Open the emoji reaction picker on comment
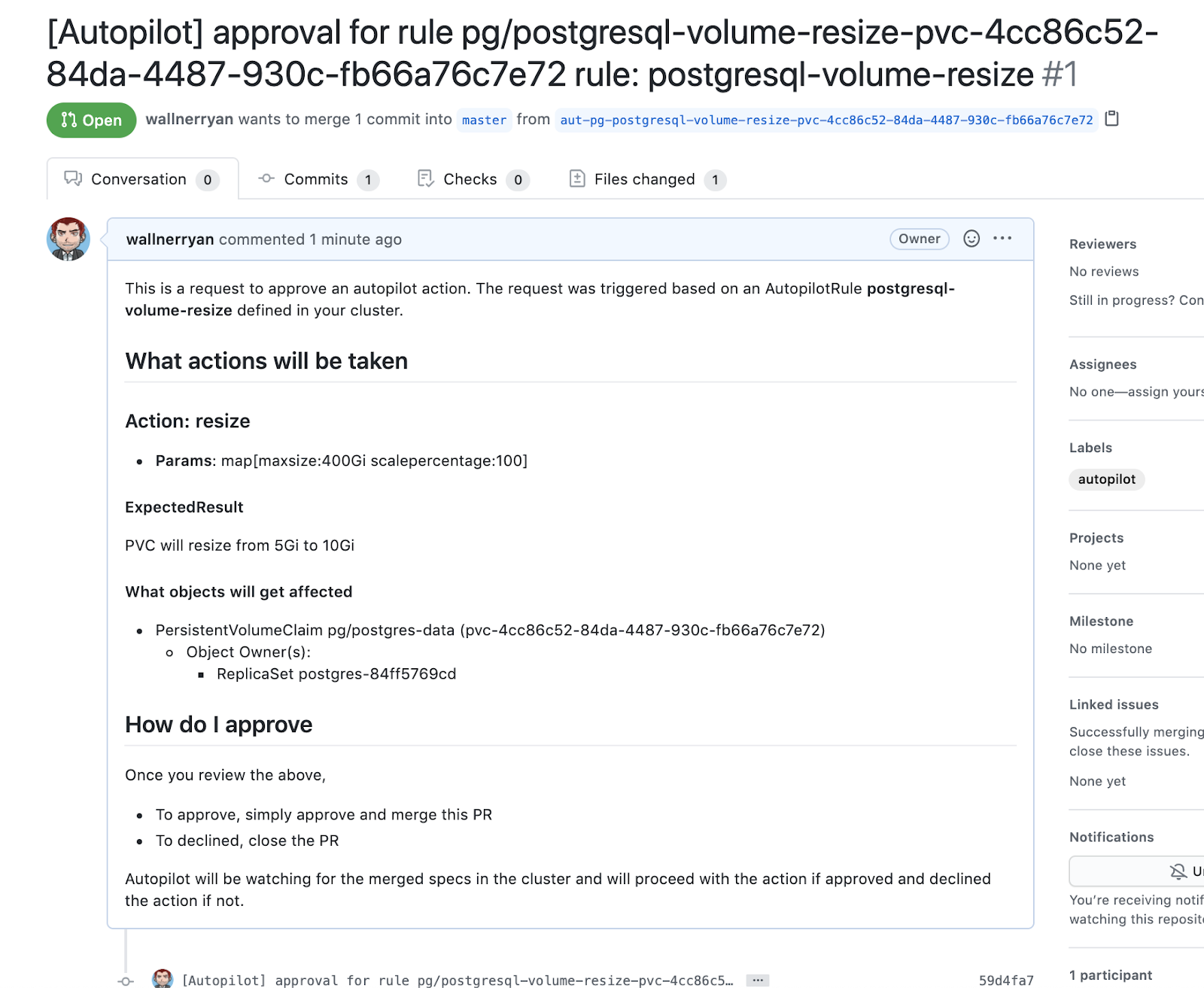The height and width of the screenshot is (988, 1204). tap(971, 239)
